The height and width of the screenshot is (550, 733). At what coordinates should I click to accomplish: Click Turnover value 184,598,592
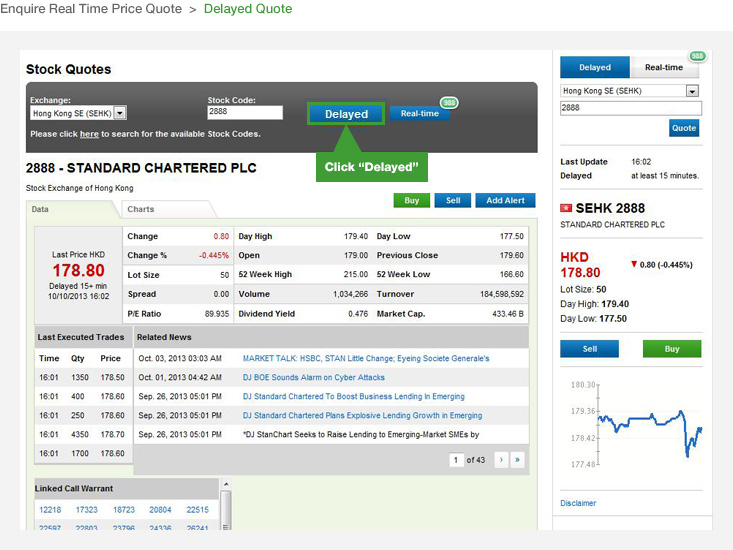tap(502, 294)
